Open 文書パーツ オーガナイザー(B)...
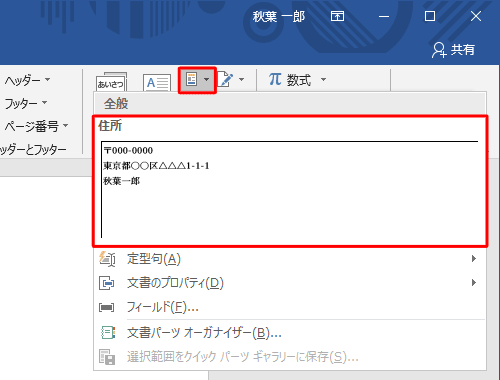The width and height of the screenshot is (500, 380). click(290, 333)
